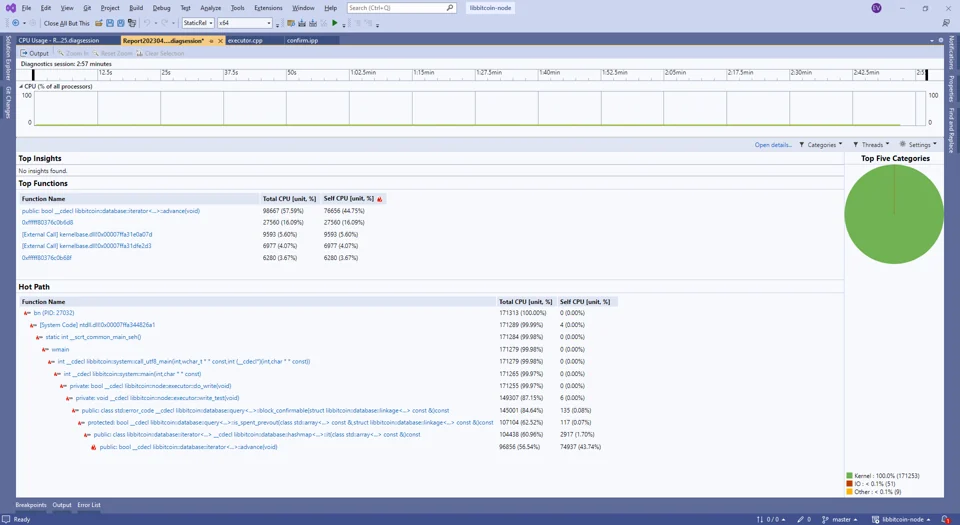Sort by Total CPU column in Top Functions

point(289,199)
